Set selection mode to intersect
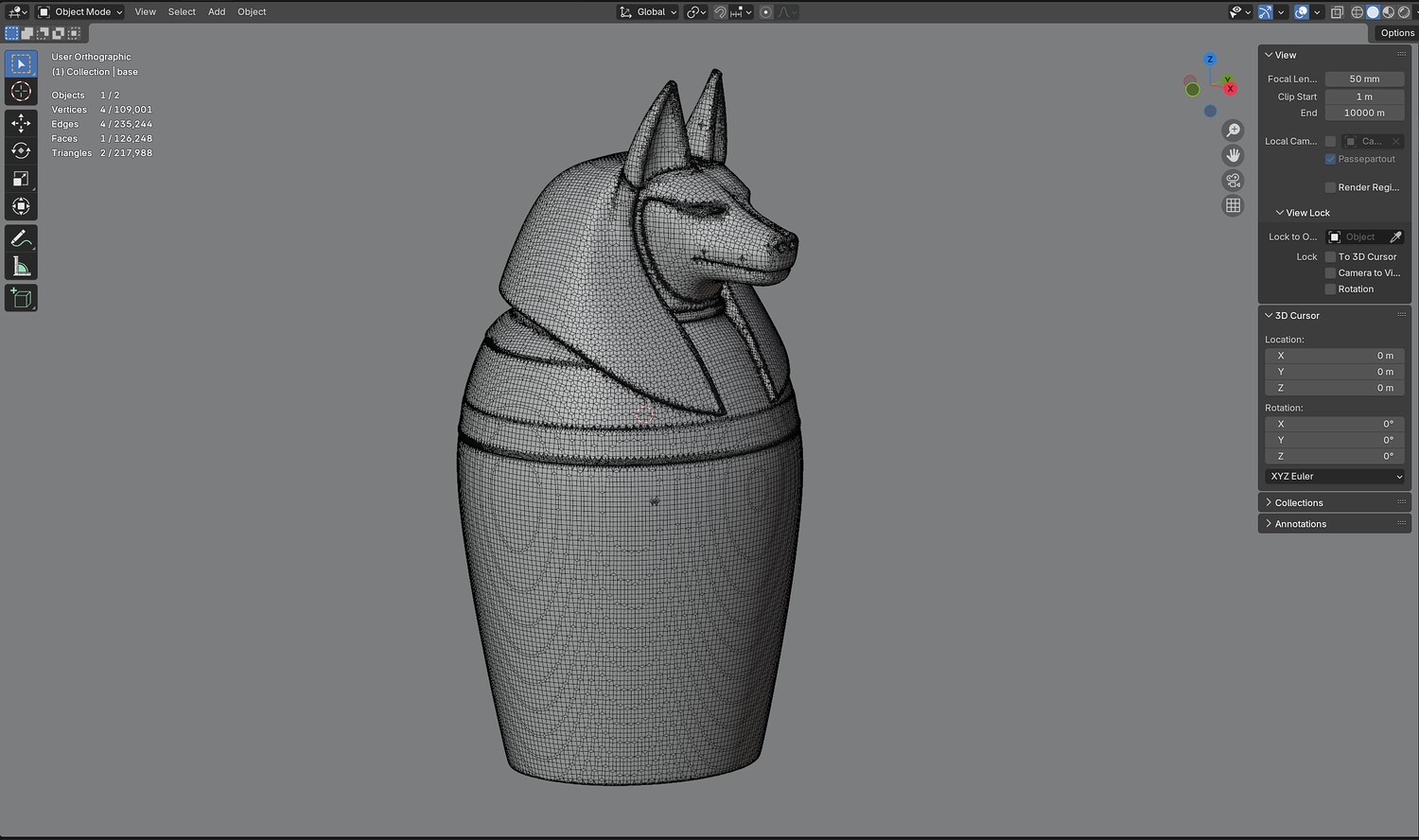 point(74,33)
